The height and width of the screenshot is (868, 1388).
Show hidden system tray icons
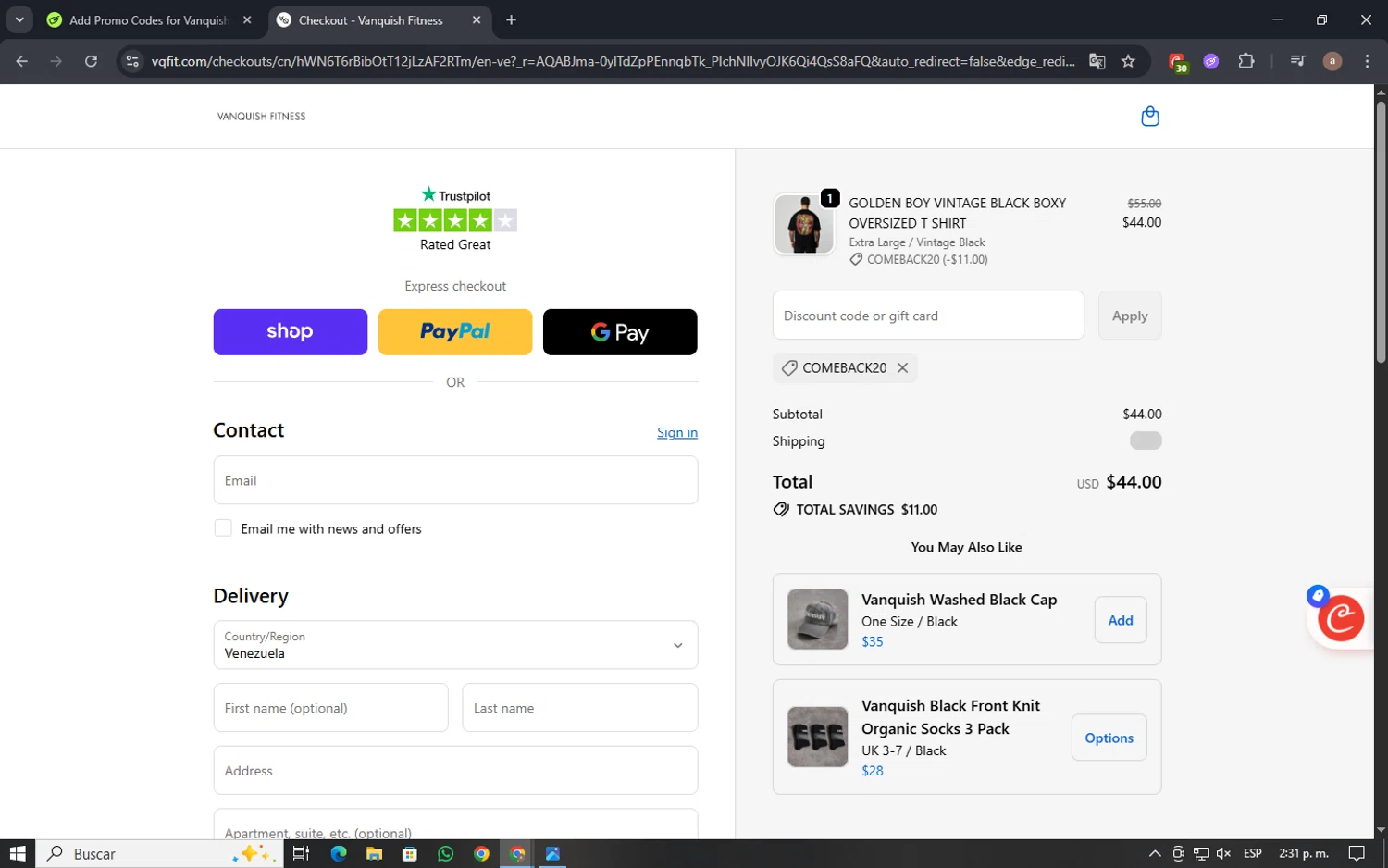pyautogui.click(x=1155, y=853)
